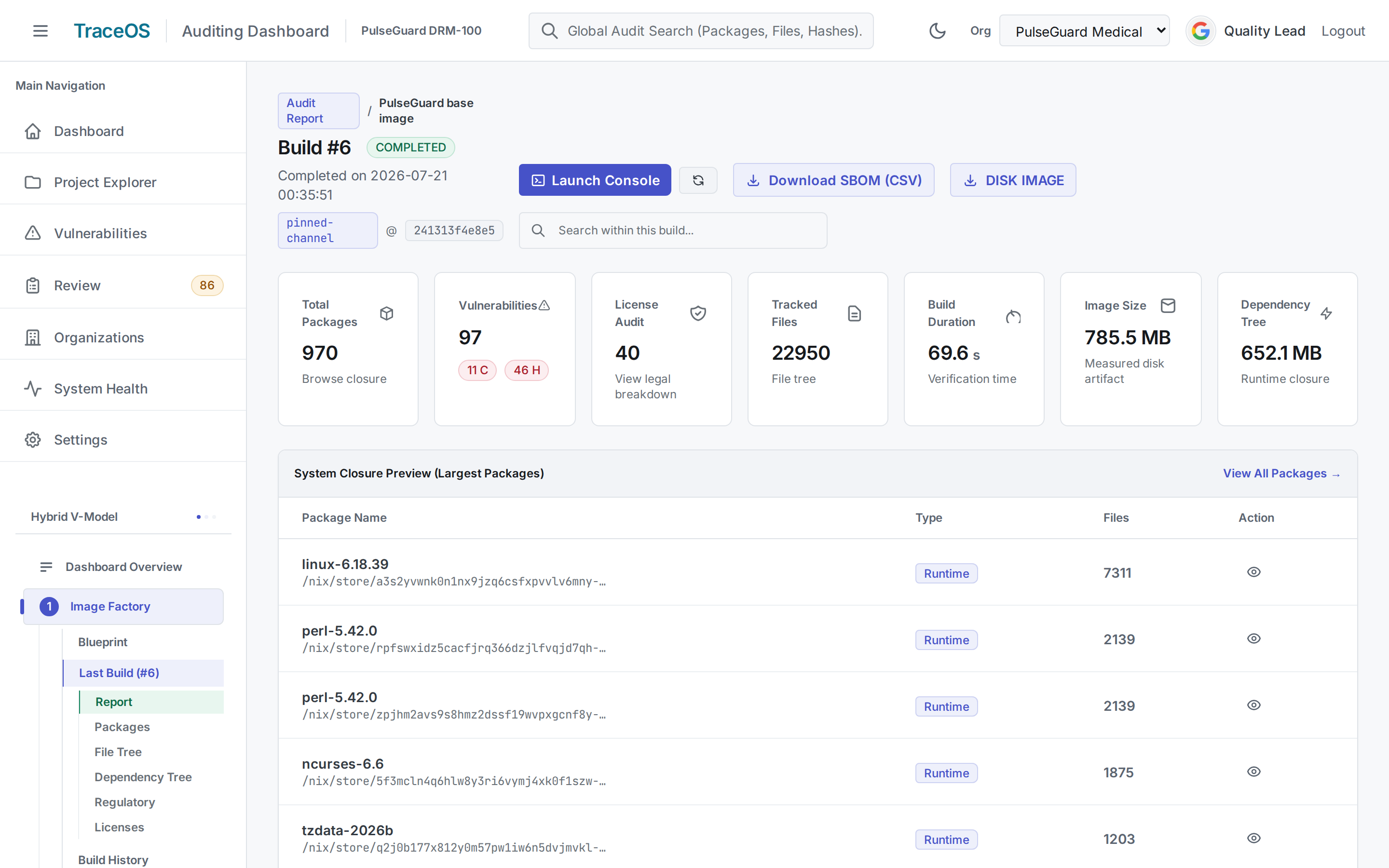Click the Review clipboard icon
Image resolution: width=1389 pixels, height=868 pixels.
(x=33, y=285)
